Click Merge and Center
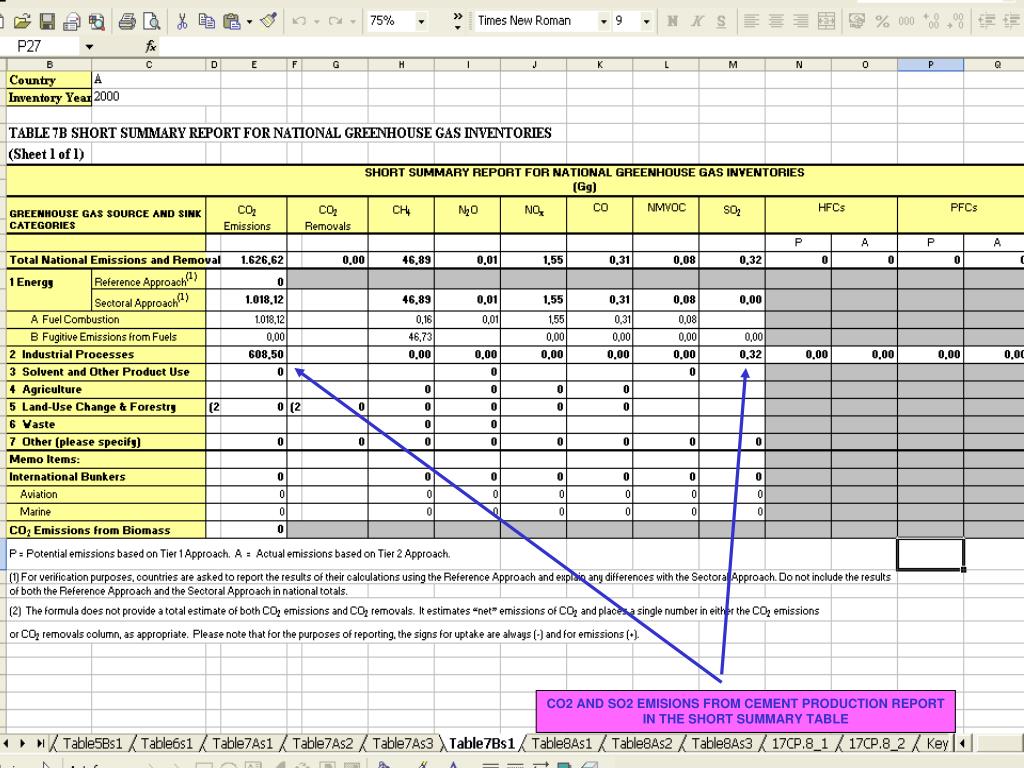 826,22
